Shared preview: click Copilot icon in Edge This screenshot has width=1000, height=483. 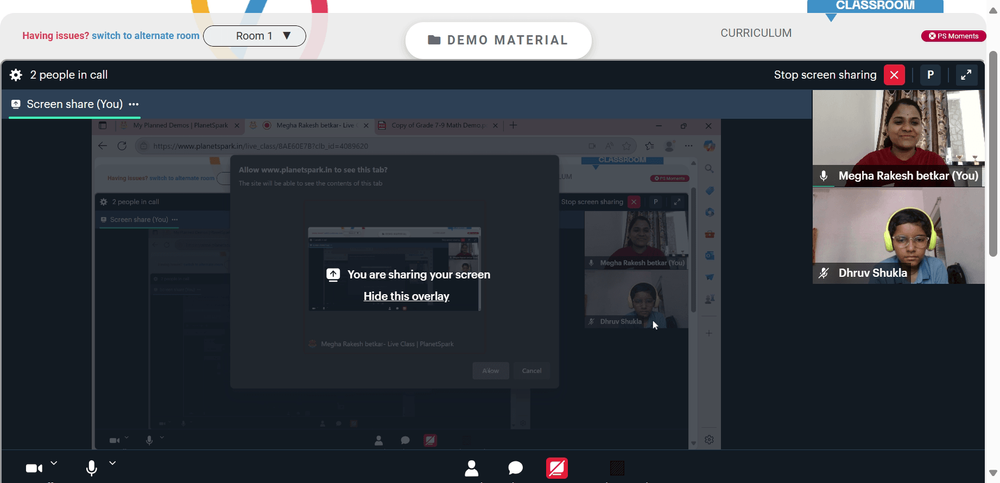(709, 146)
